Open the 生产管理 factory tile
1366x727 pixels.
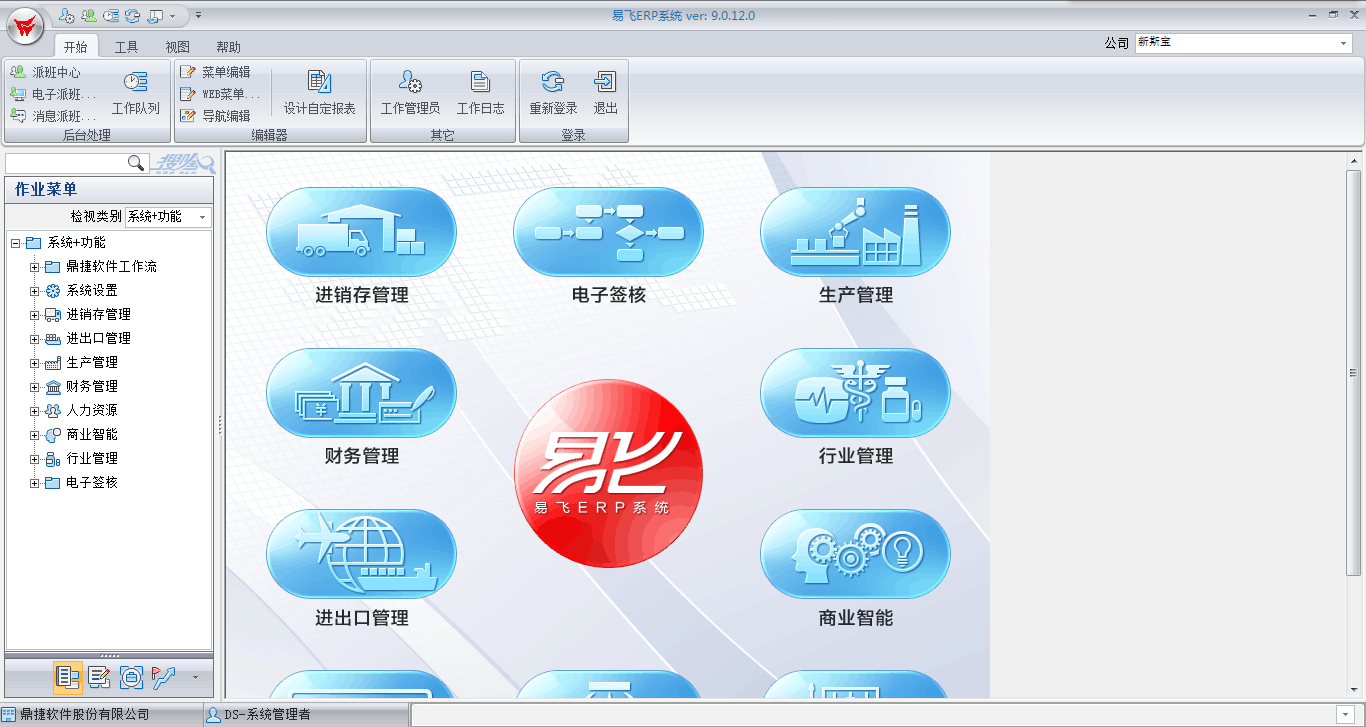coord(855,233)
